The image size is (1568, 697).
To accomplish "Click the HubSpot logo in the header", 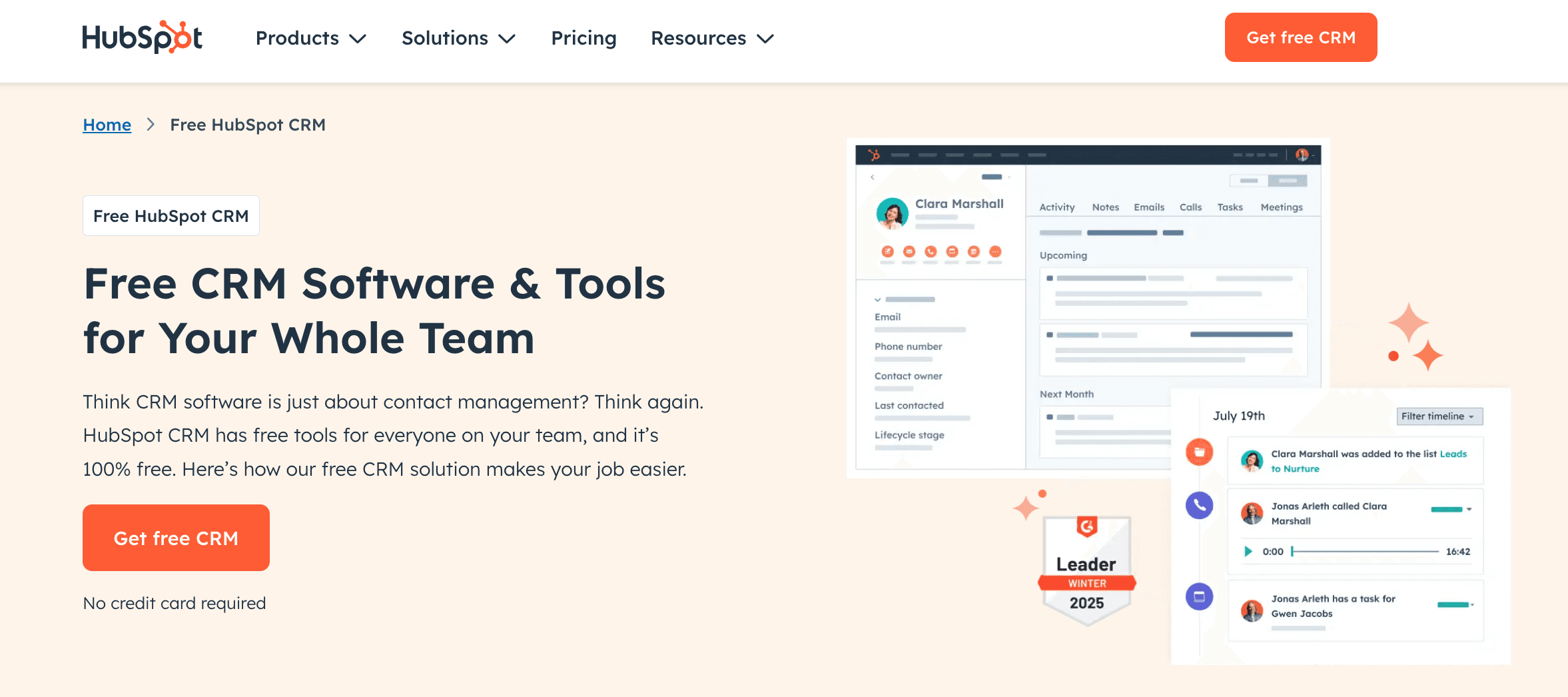I will (x=142, y=38).
